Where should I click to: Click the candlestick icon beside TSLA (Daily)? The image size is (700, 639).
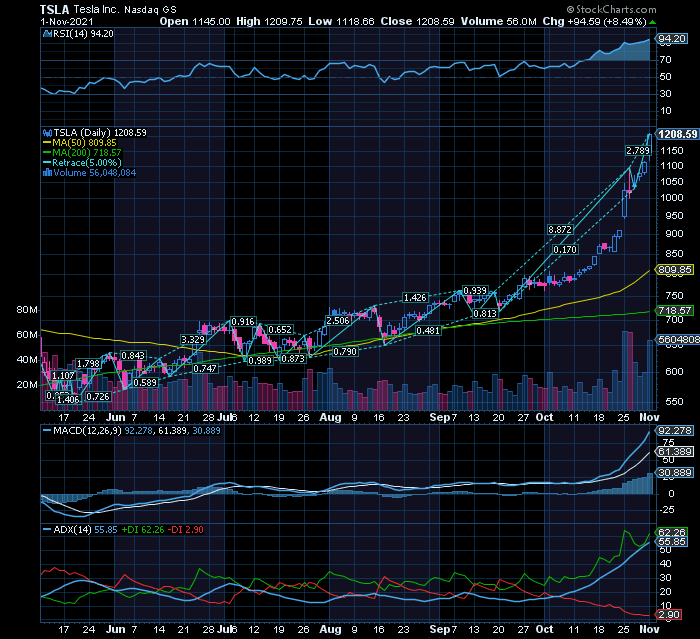(x=47, y=133)
